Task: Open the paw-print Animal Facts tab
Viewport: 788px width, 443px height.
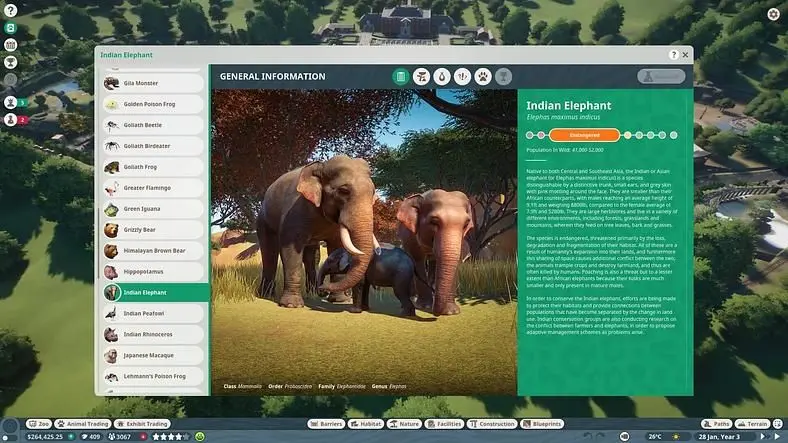Action: [x=483, y=76]
